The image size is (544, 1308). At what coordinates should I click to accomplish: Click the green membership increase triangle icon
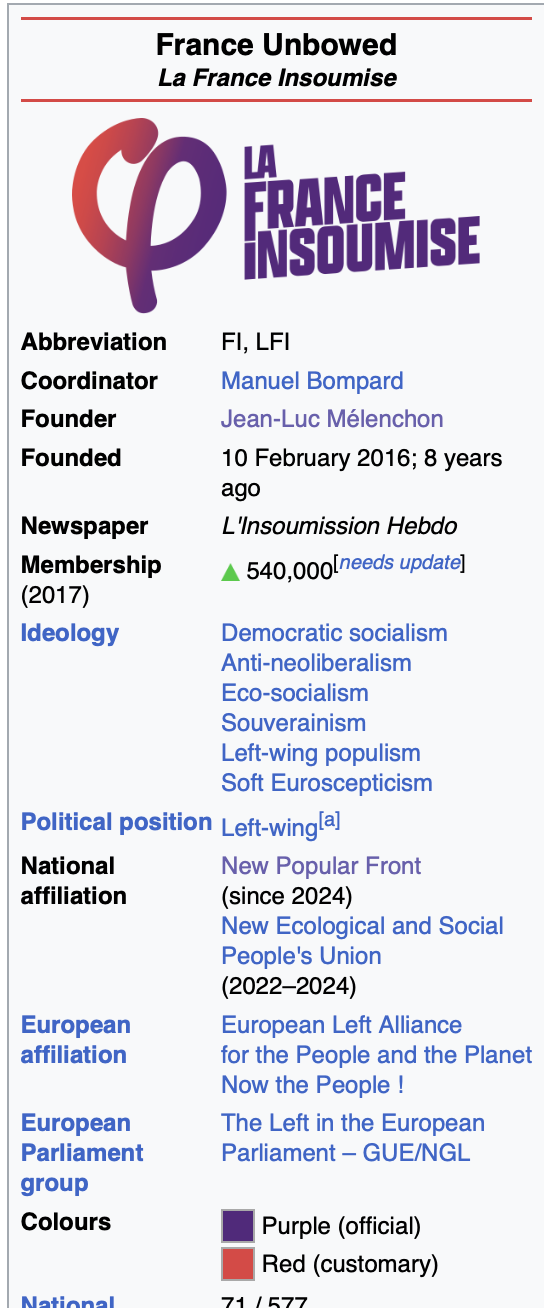[230, 572]
